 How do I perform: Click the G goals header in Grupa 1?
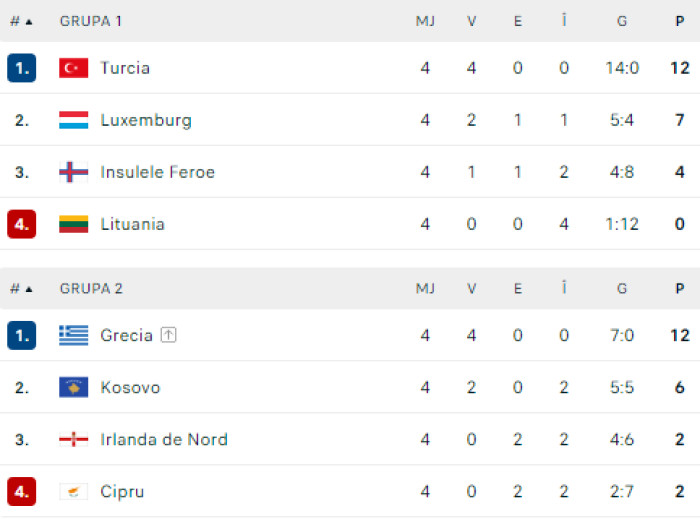click(x=622, y=21)
